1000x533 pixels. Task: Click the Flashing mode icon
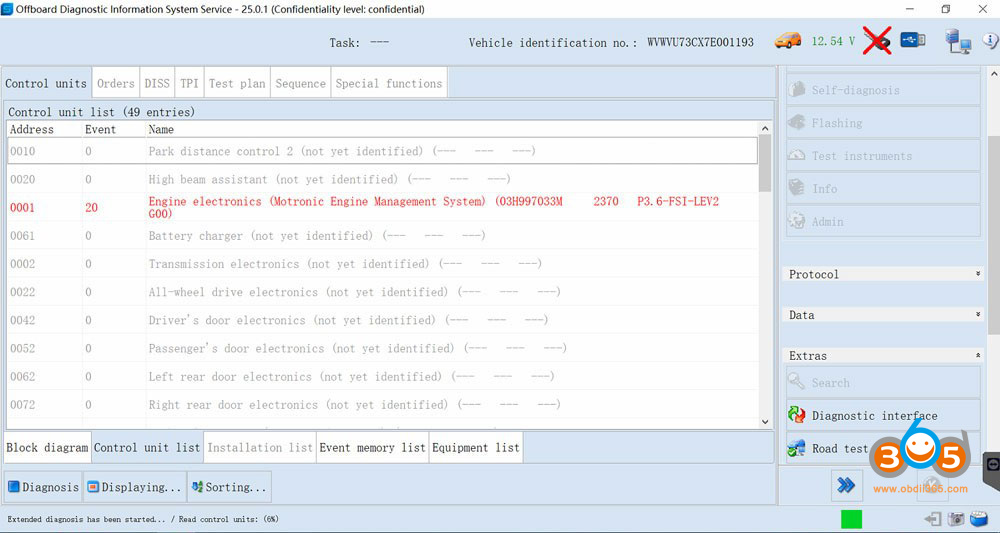pyautogui.click(x=797, y=122)
